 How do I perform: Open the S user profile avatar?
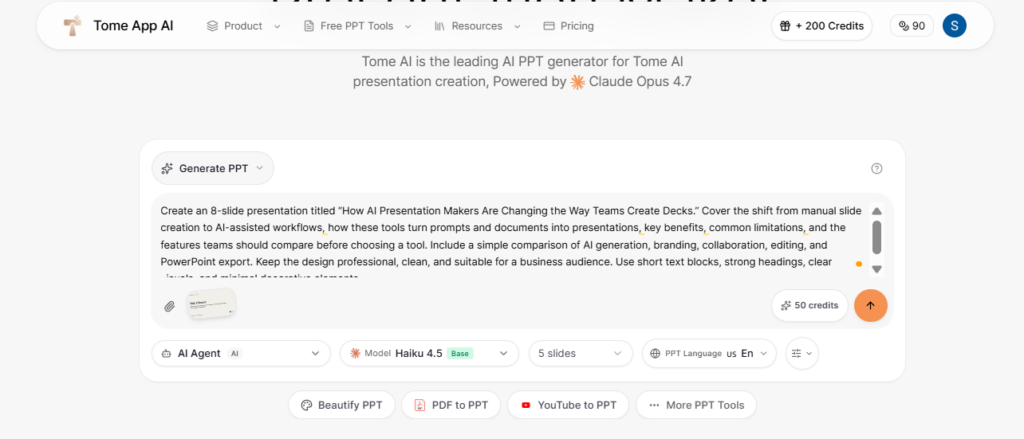pos(954,26)
